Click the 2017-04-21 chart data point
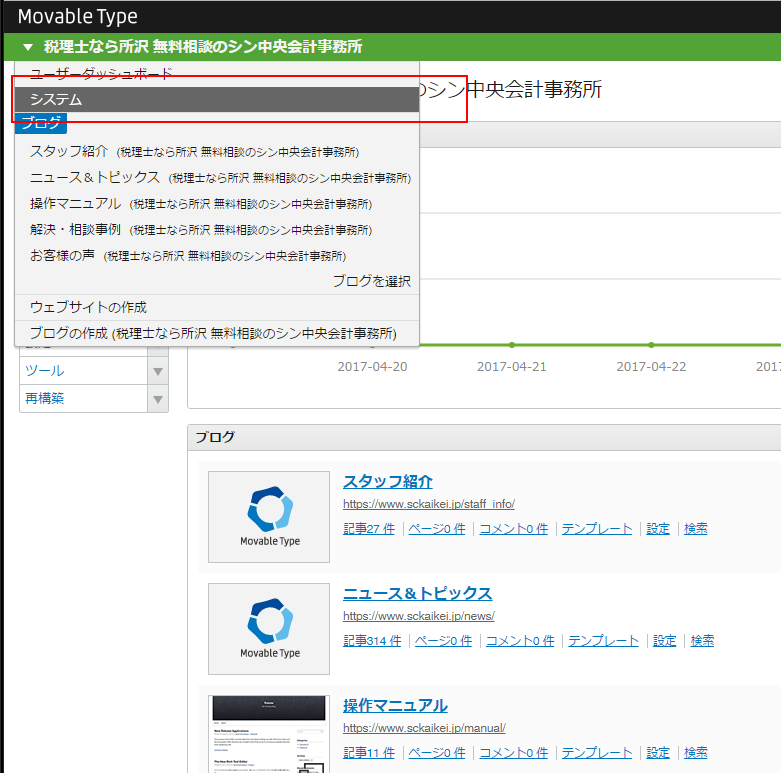This screenshot has width=781, height=773. (x=512, y=345)
